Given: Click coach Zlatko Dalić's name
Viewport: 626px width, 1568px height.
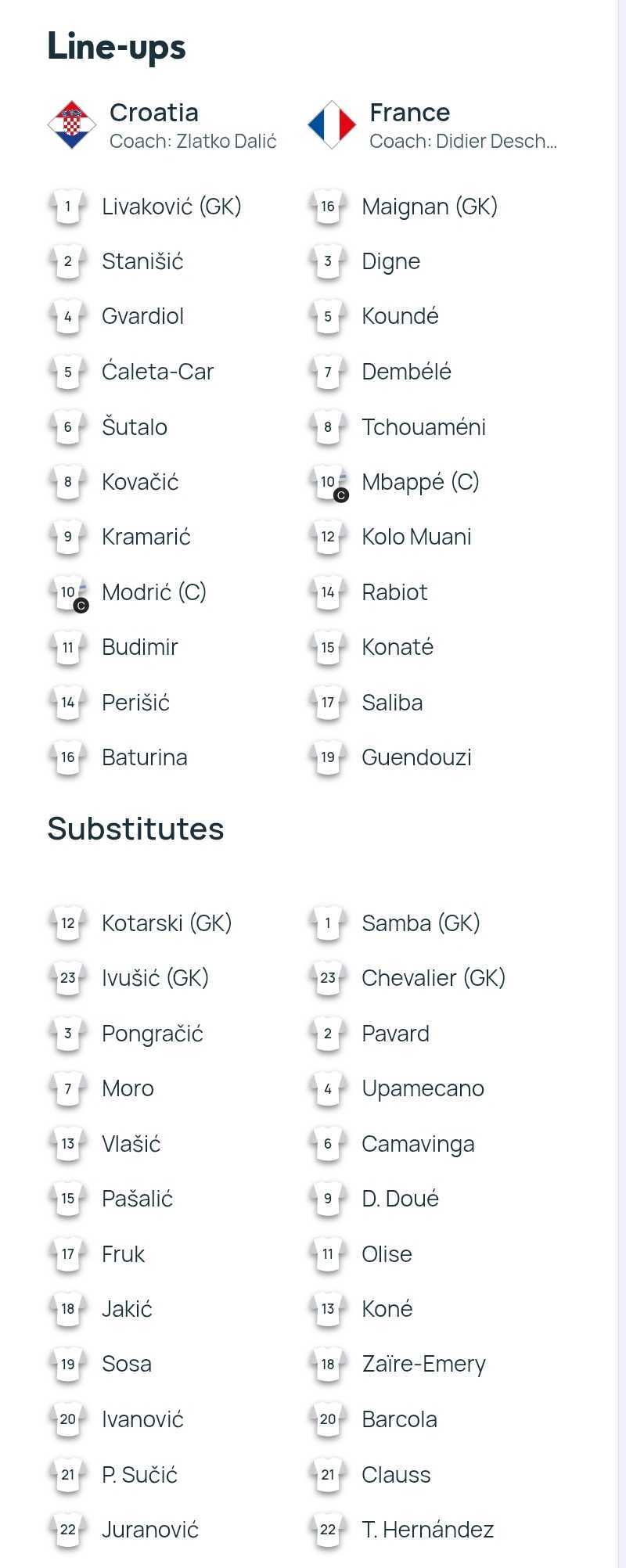Looking at the screenshot, I should (227, 142).
